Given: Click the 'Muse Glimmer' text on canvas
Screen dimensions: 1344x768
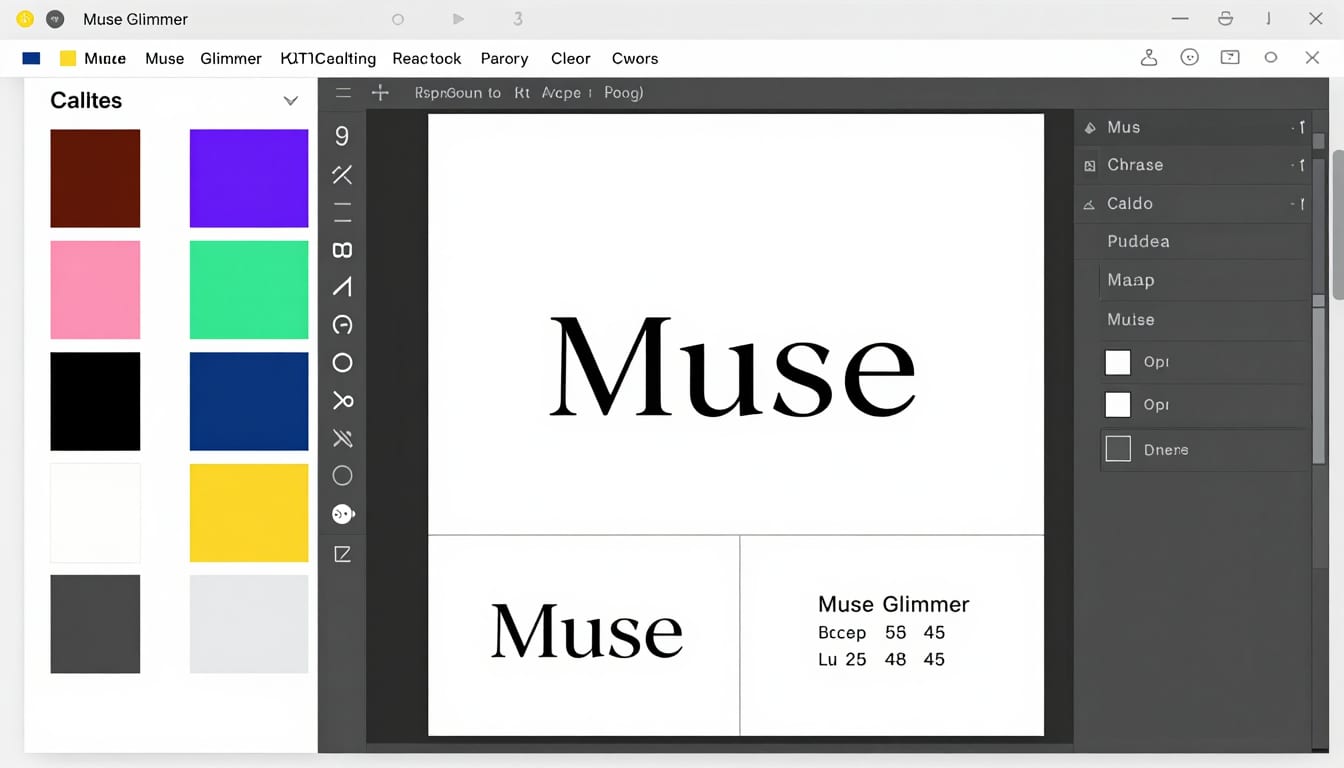Looking at the screenshot, I should pyautogui.click(x=894, y=604).
